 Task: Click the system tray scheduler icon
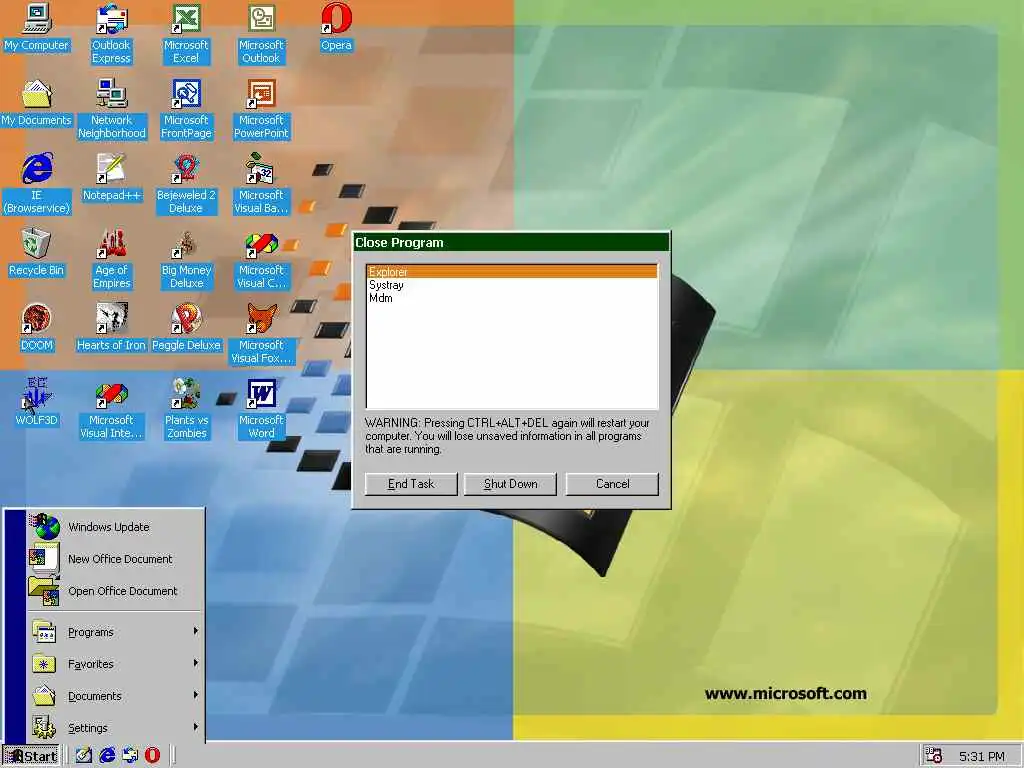click(x=934, y=756)
